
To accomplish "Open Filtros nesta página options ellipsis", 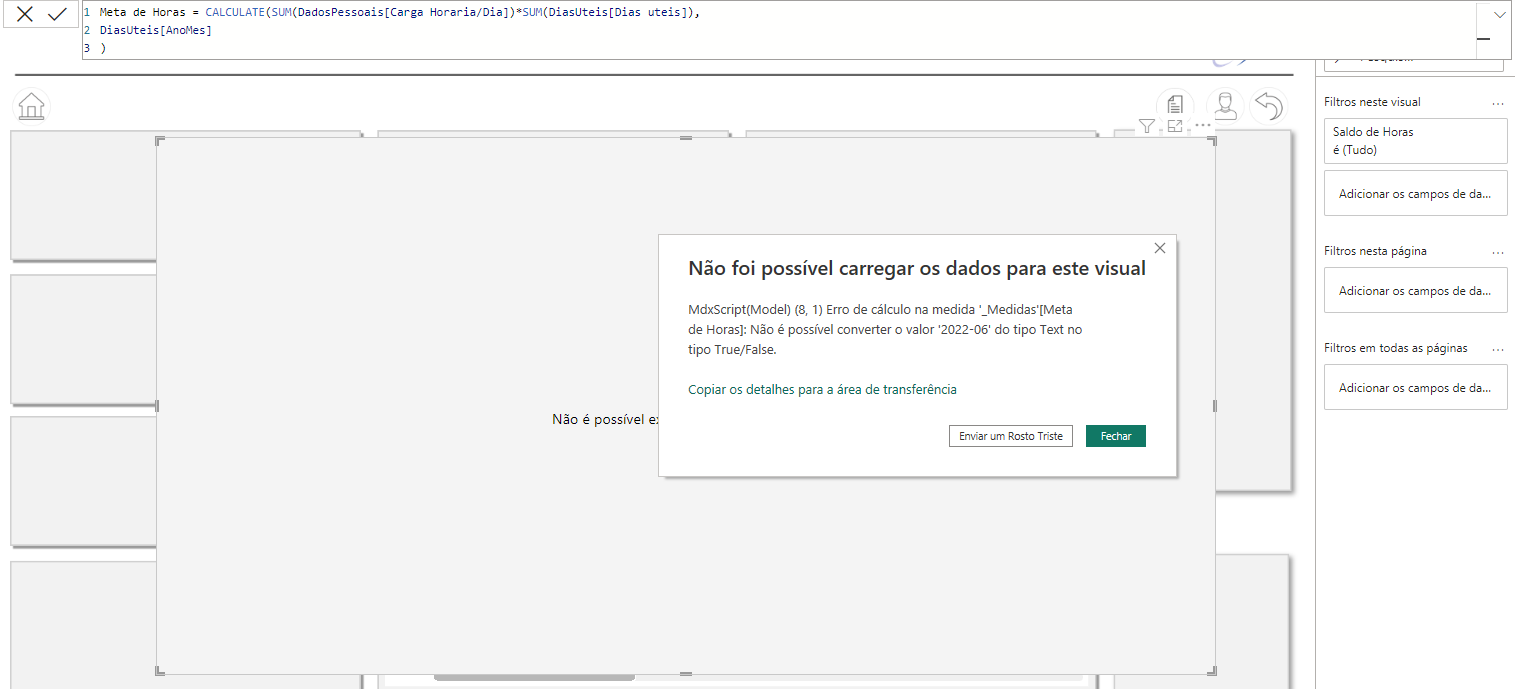I will [x=1498, y=252].
